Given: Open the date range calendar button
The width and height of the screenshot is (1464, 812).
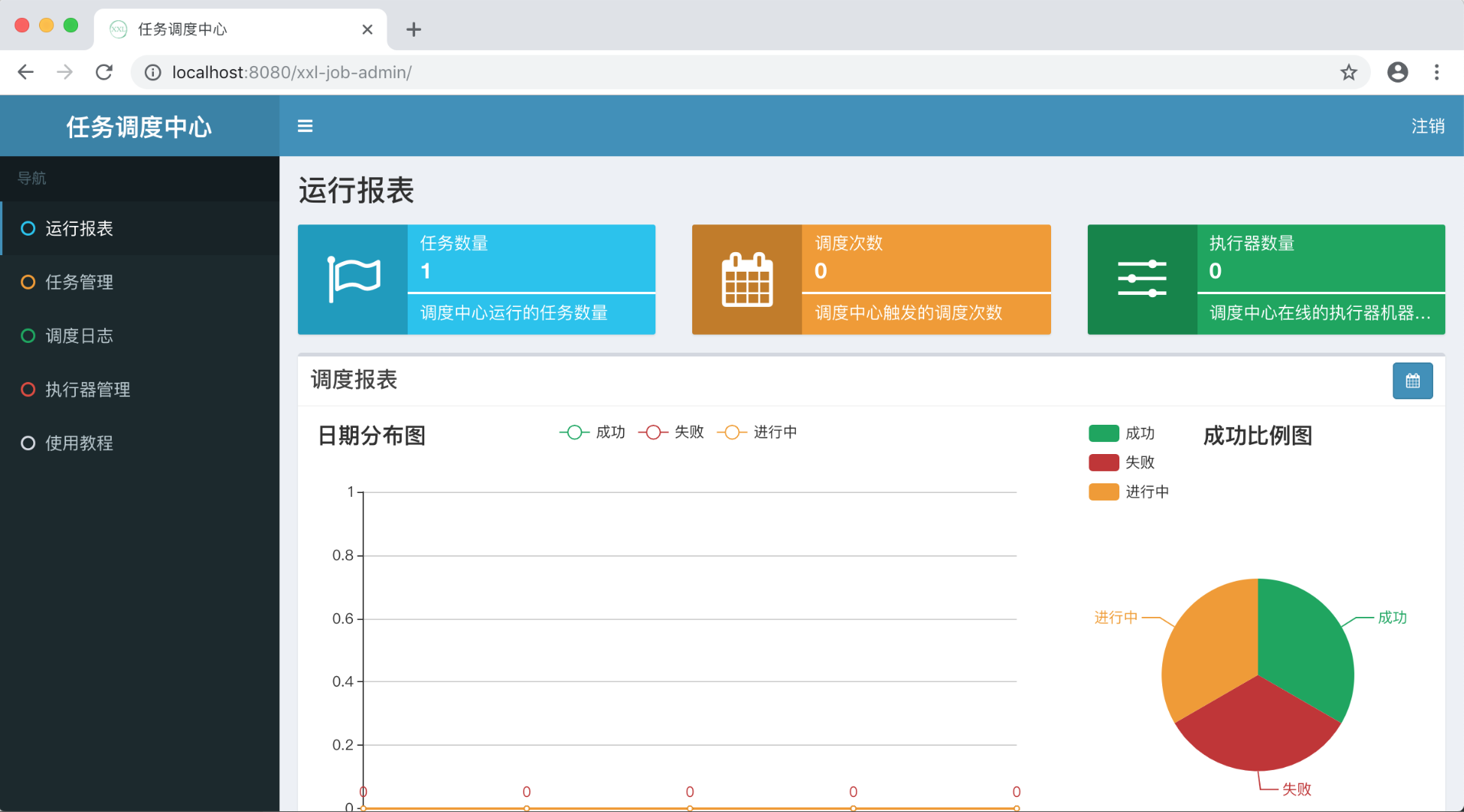Looking at the screenshot, I should [x=1412, y=381].
